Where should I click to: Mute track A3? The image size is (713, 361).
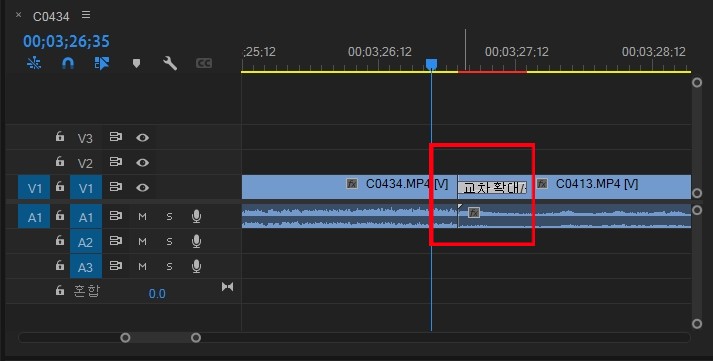(142, 266)
